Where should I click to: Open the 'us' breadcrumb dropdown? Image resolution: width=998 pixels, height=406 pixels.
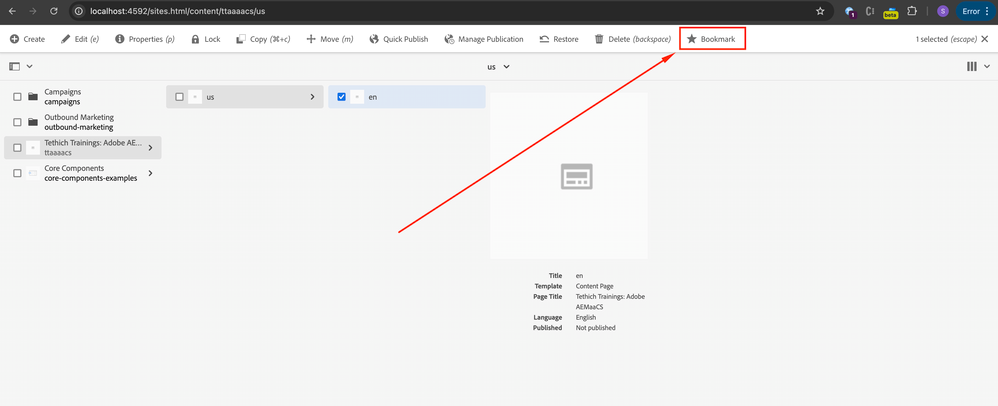point(499,67)
